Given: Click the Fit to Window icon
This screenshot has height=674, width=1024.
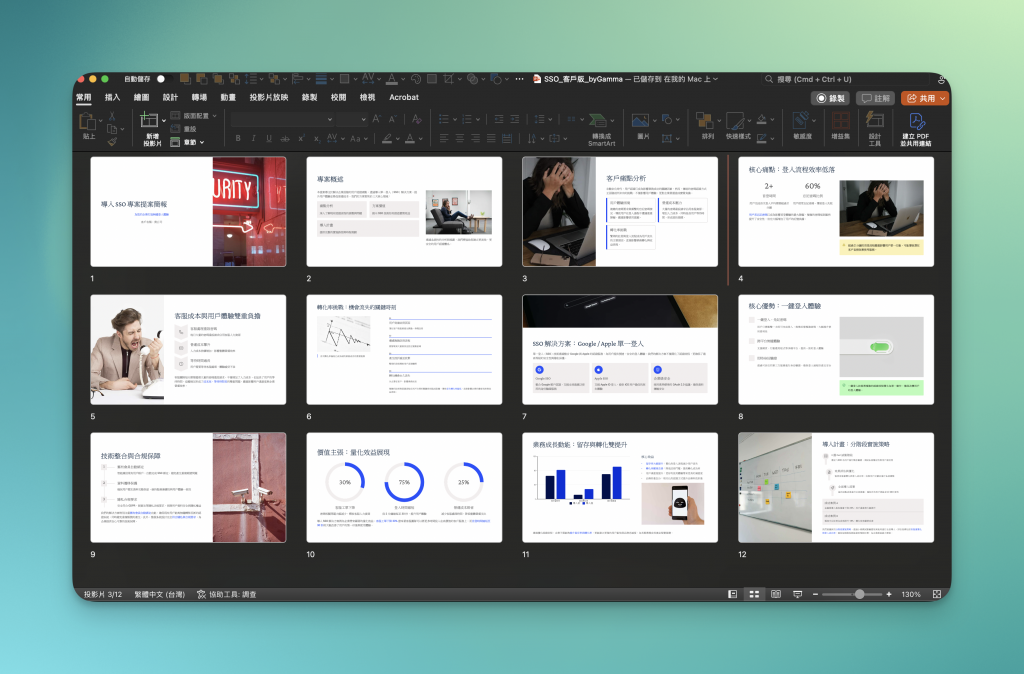Looking at the screenshot, I should pyautogui.click(x=936, y=594).
